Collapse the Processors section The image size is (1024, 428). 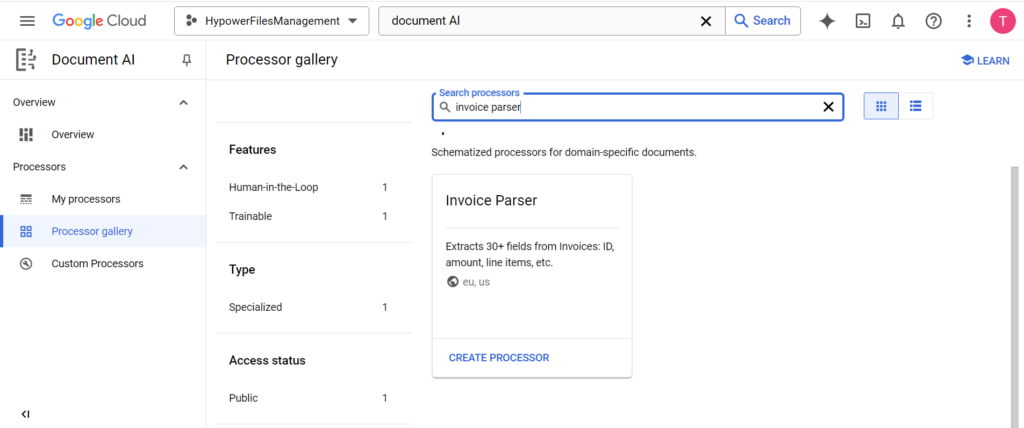(x=183, y=167)
